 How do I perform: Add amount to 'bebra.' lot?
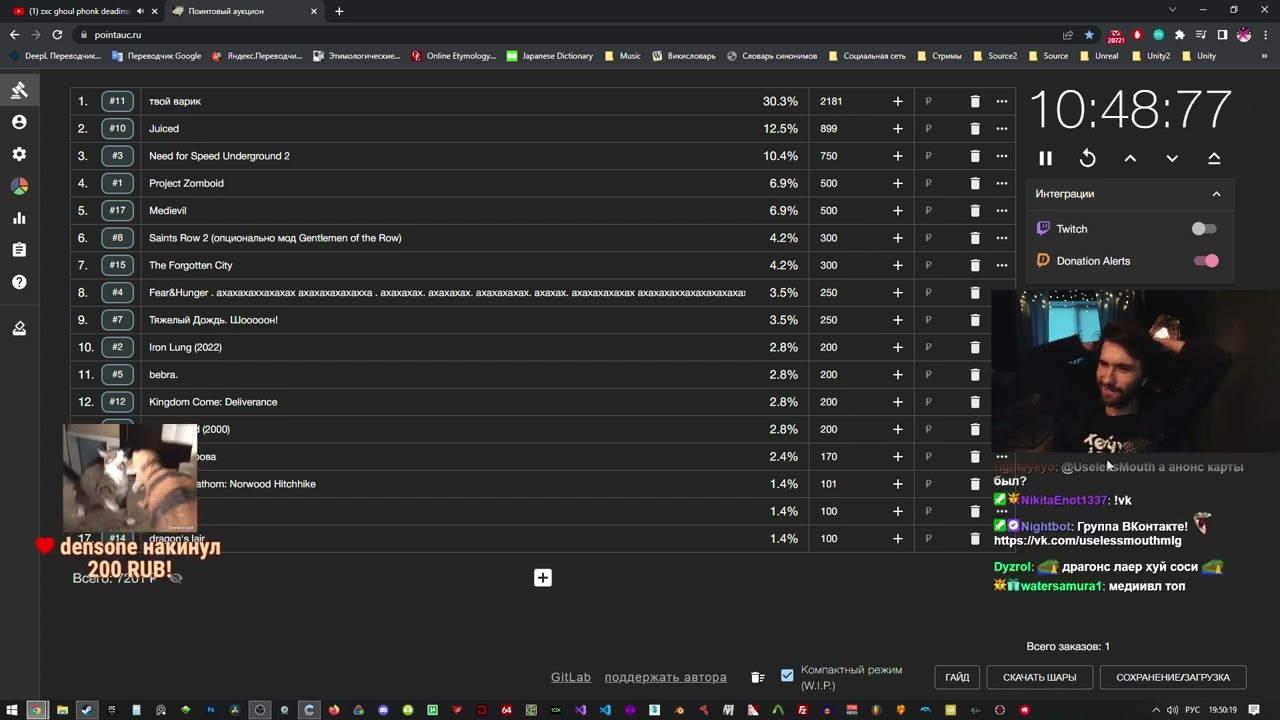click(x=898, y=374)
